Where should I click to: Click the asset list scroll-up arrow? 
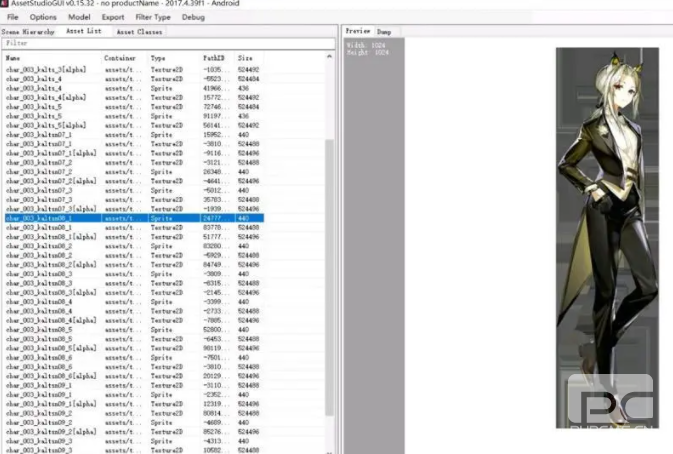pyautogui.click(x=329, y=57)
